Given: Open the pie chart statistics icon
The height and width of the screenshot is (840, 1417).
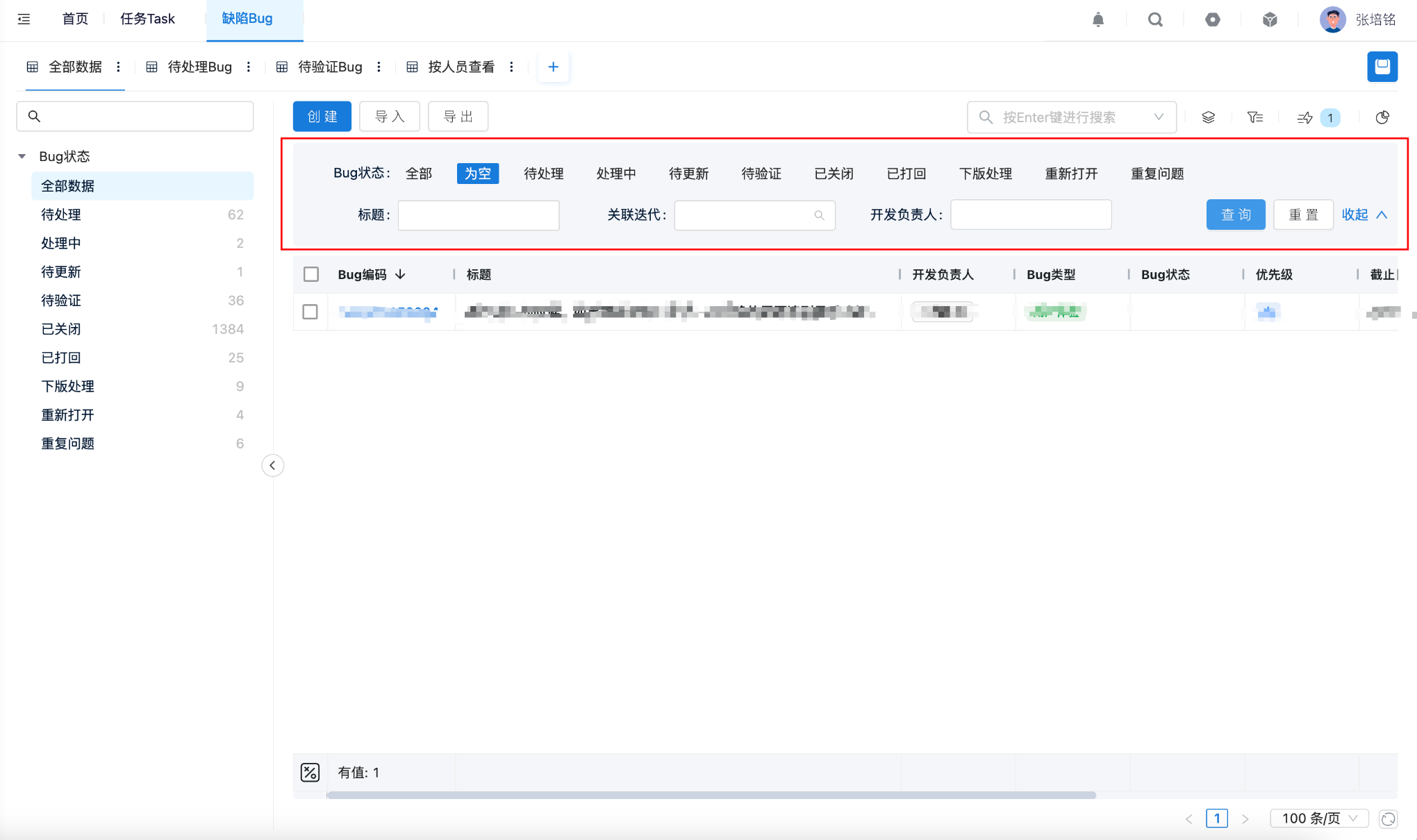Looking at the screenshot, I should pos(1382,117).
